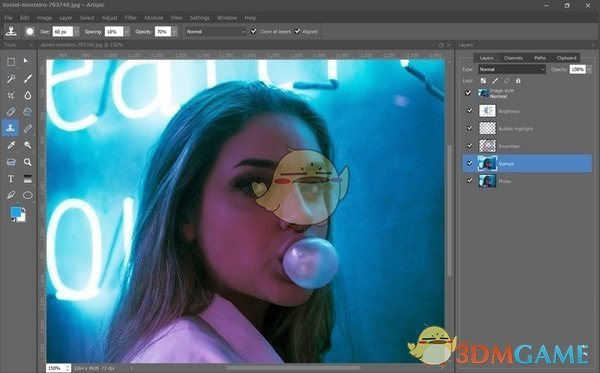600x373 pixels.
Task: Open the Layer menu
Action: (x=65, y=18)
